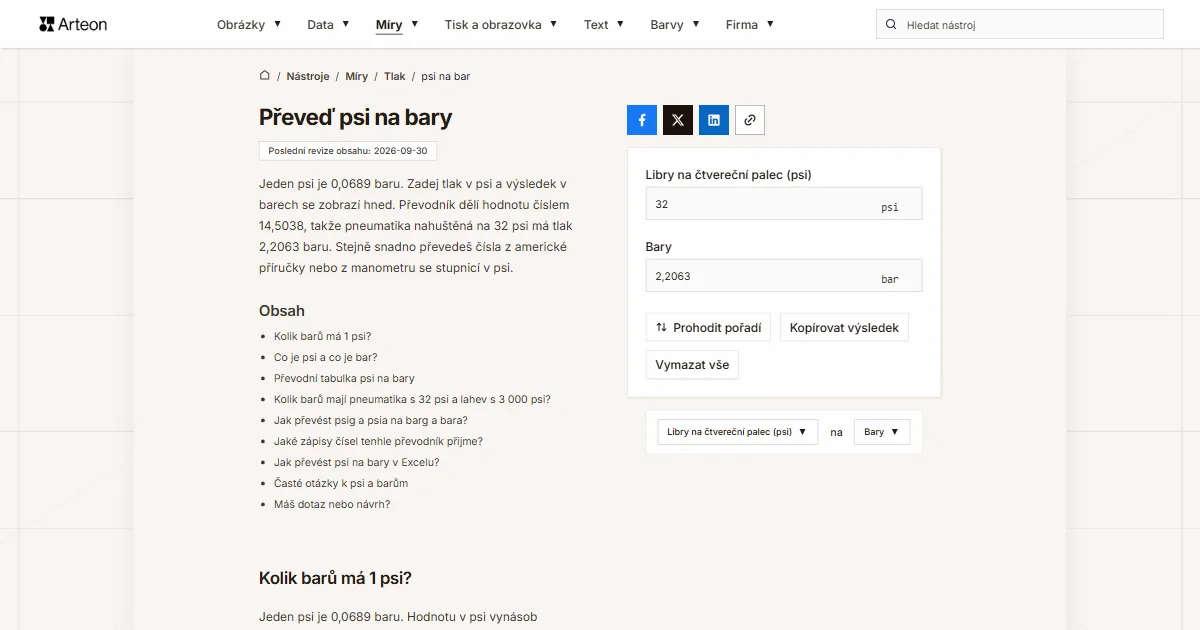Jump to Převodní tabulka psi na bary
The width and height of the screenshot is (1200, 630).
point(344,378)
